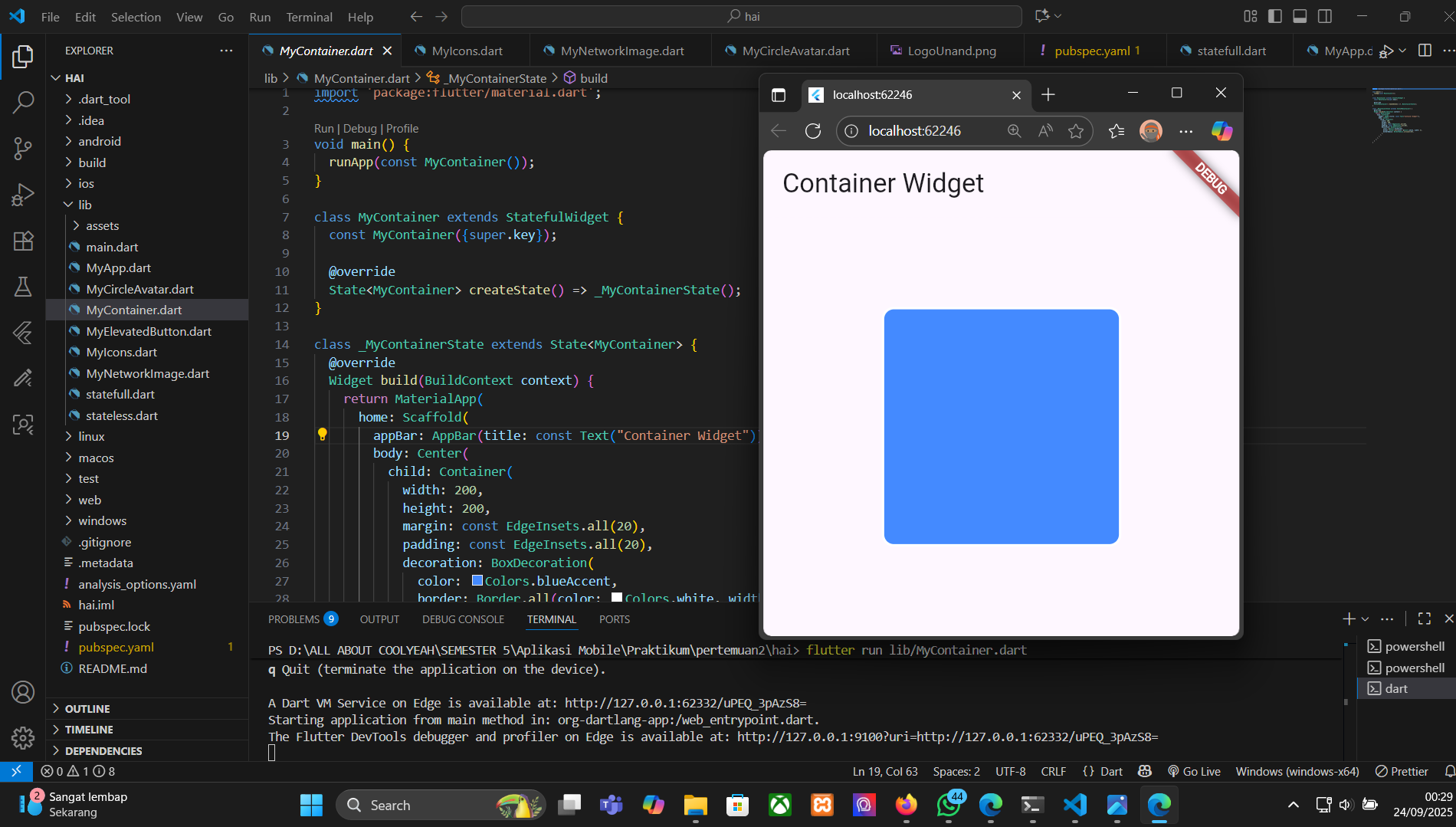1456x827 pixels.
Task: Toggle the primary side bar layout button
Action: [x=1275, y=16]
